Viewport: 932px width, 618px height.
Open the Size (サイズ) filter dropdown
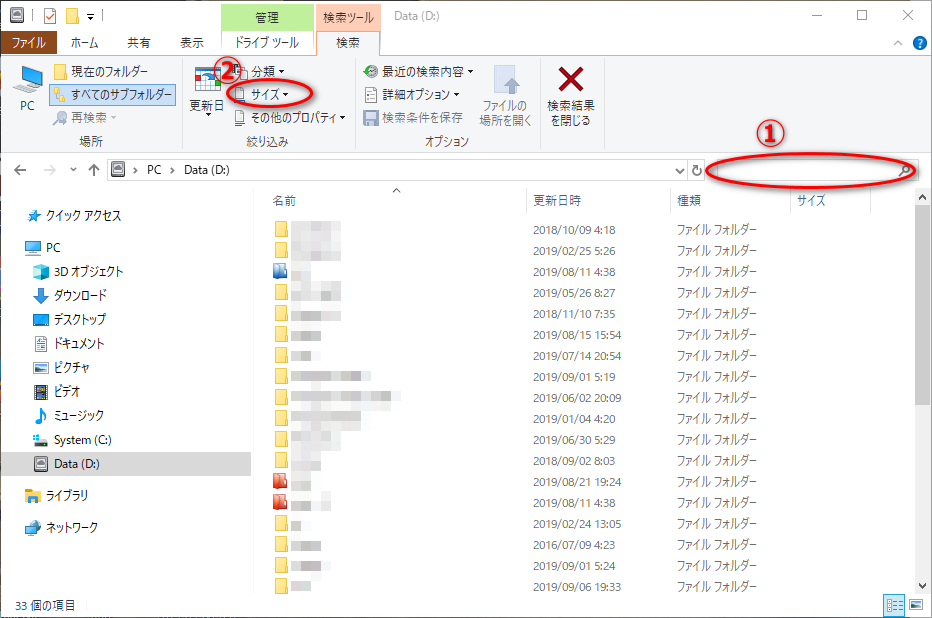pyautogui.click(x=268, y=94)
